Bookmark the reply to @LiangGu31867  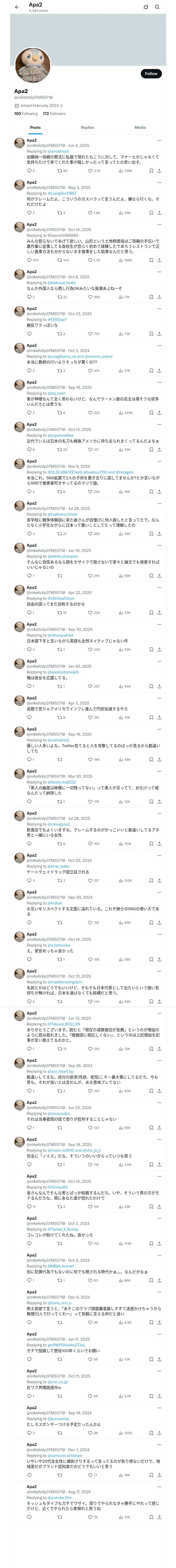[x=150, y=213]
